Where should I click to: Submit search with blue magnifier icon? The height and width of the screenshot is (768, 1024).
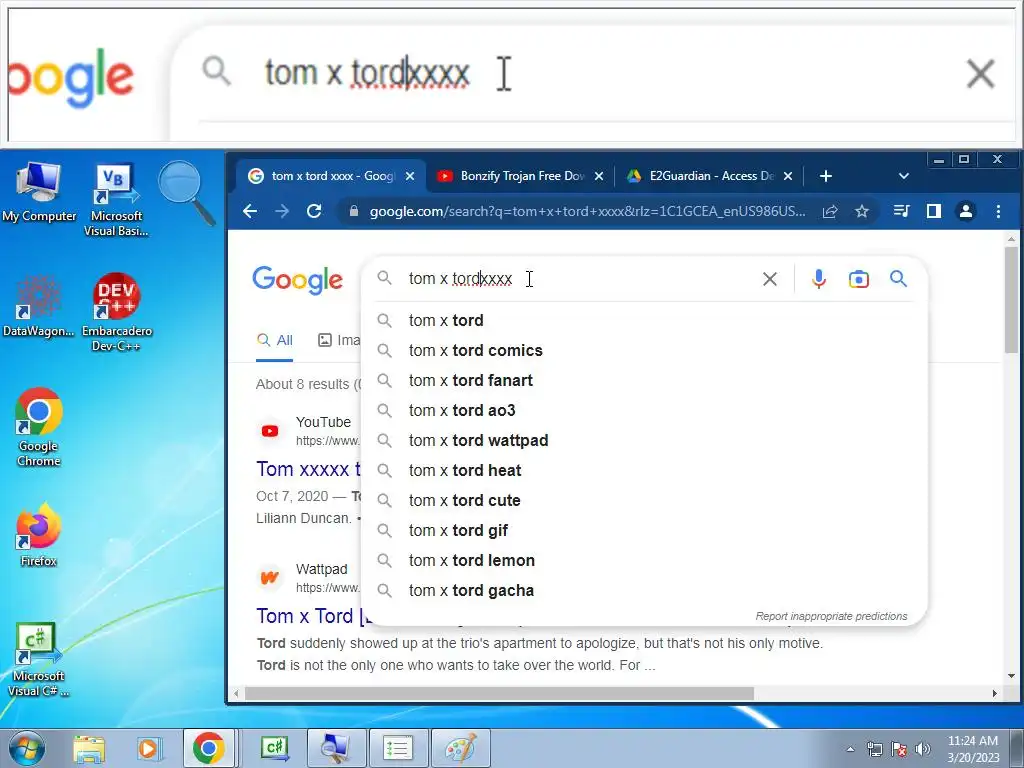pyautogui.click(x=899, y=279)
